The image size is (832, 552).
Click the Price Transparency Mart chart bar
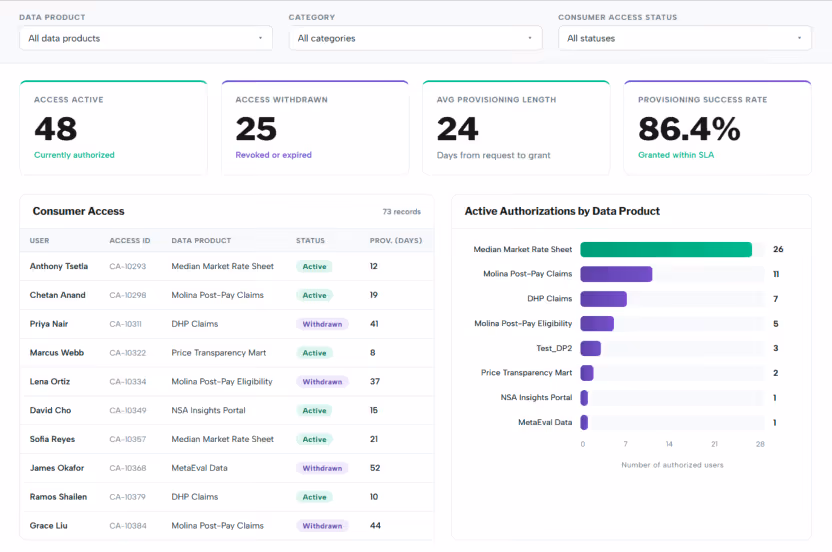pos(587,373)
